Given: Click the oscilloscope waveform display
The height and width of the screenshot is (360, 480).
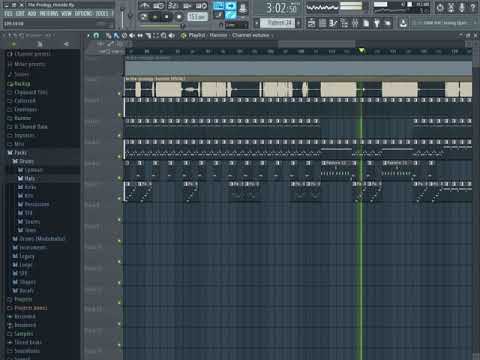Looking at the screenshot, I should click(322, 7).
